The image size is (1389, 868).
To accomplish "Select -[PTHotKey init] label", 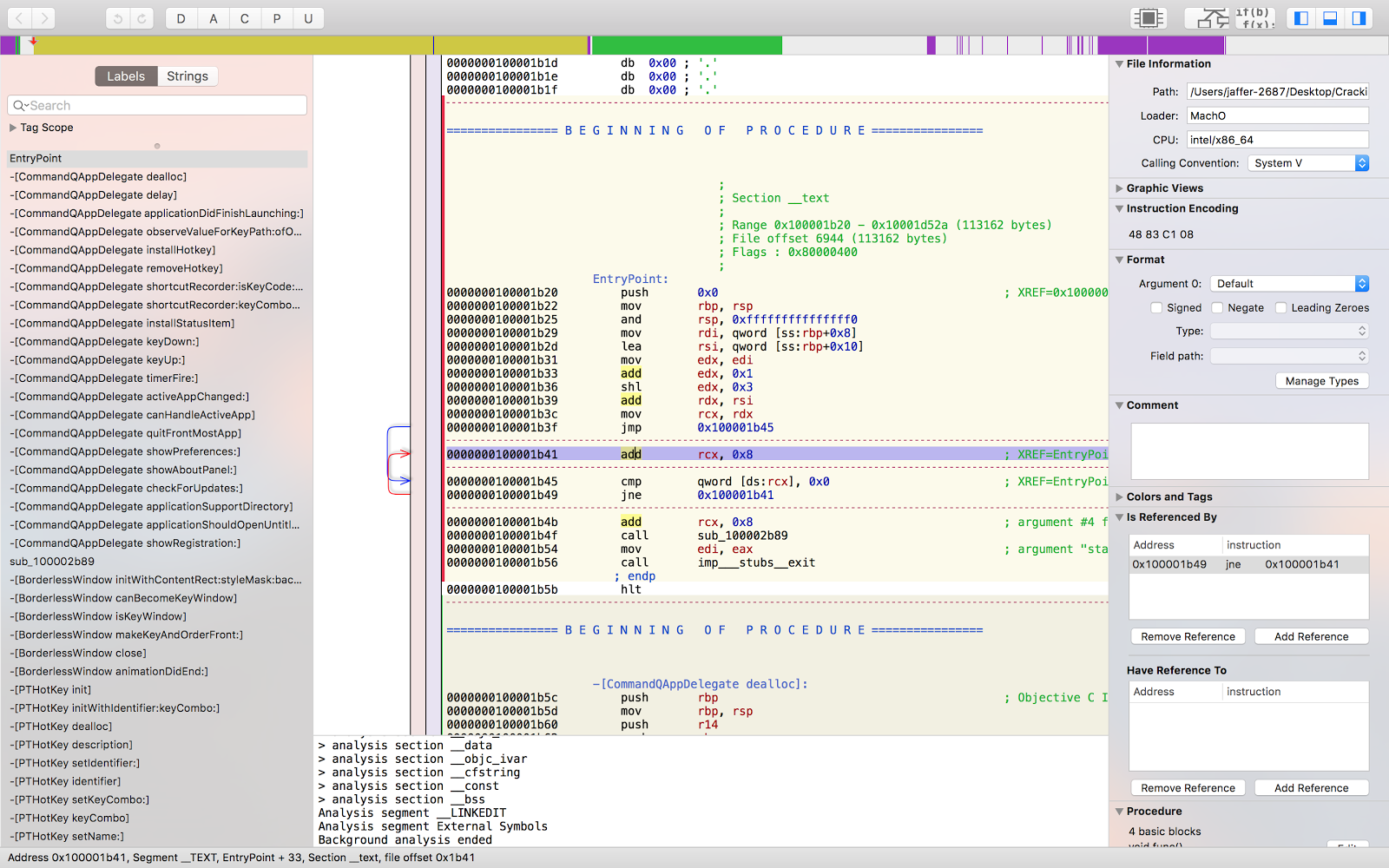I will 157,690.
